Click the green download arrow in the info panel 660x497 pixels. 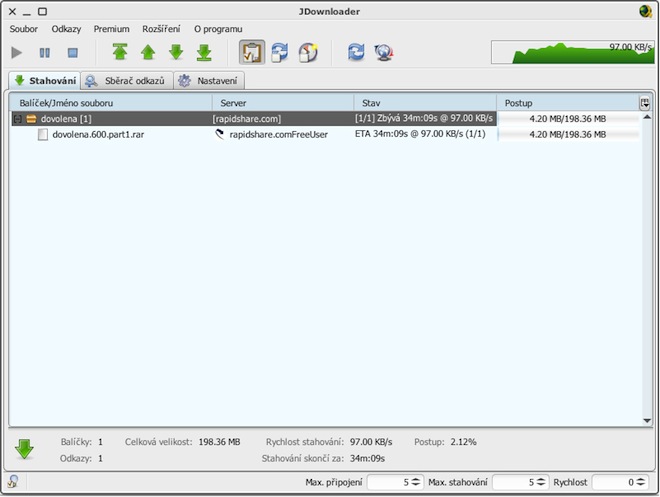pyautogui.click(x=24, y=449)
